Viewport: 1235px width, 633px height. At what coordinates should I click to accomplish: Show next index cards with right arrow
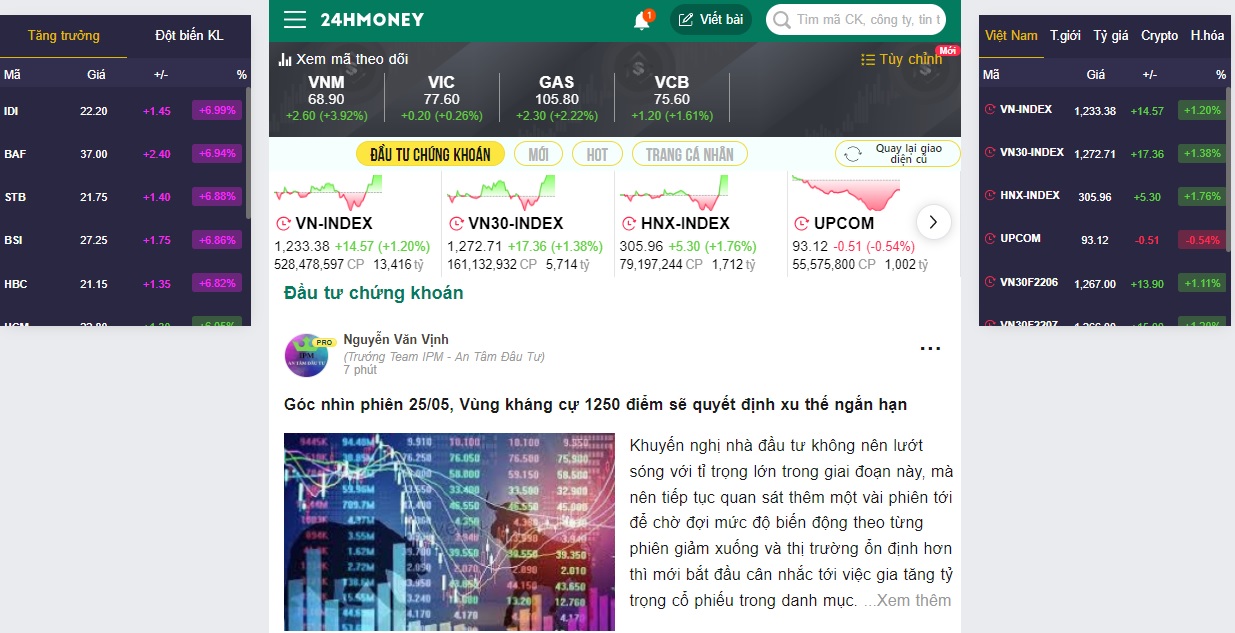[x=933, y=222]
